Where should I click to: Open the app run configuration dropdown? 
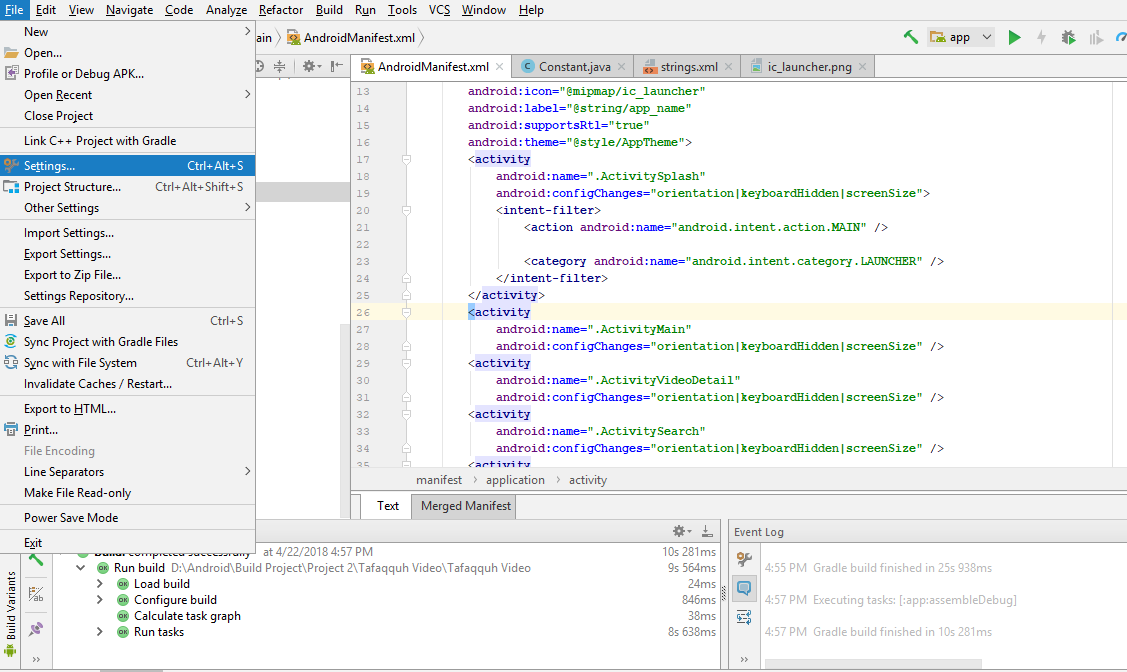click(961, 37)
